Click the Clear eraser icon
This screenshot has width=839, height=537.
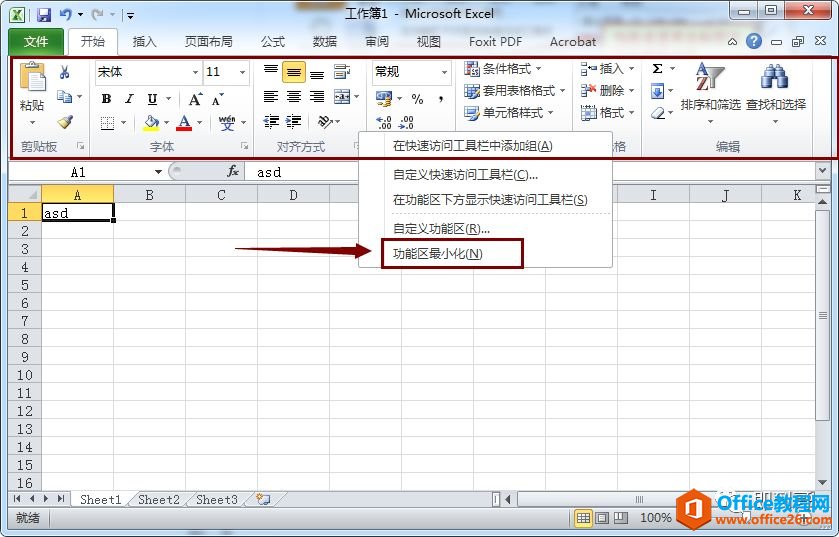pyautogui.click(x=658, y=113)
